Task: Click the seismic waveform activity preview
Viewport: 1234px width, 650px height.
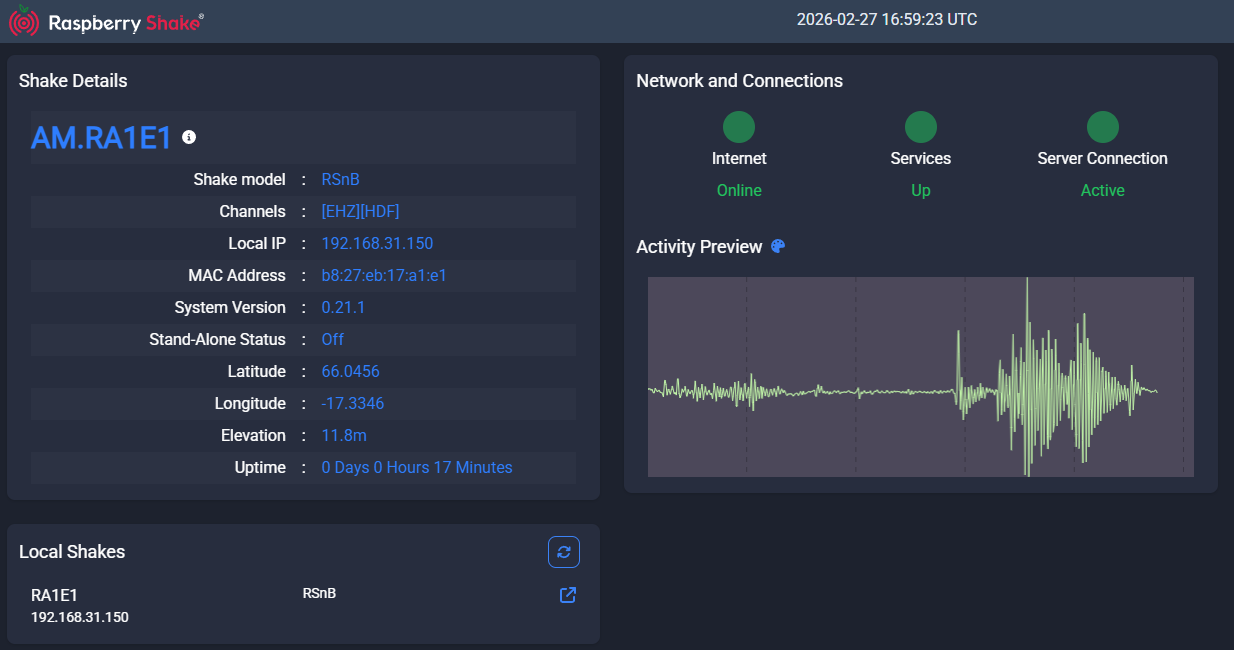Action: tap(920, 377)
